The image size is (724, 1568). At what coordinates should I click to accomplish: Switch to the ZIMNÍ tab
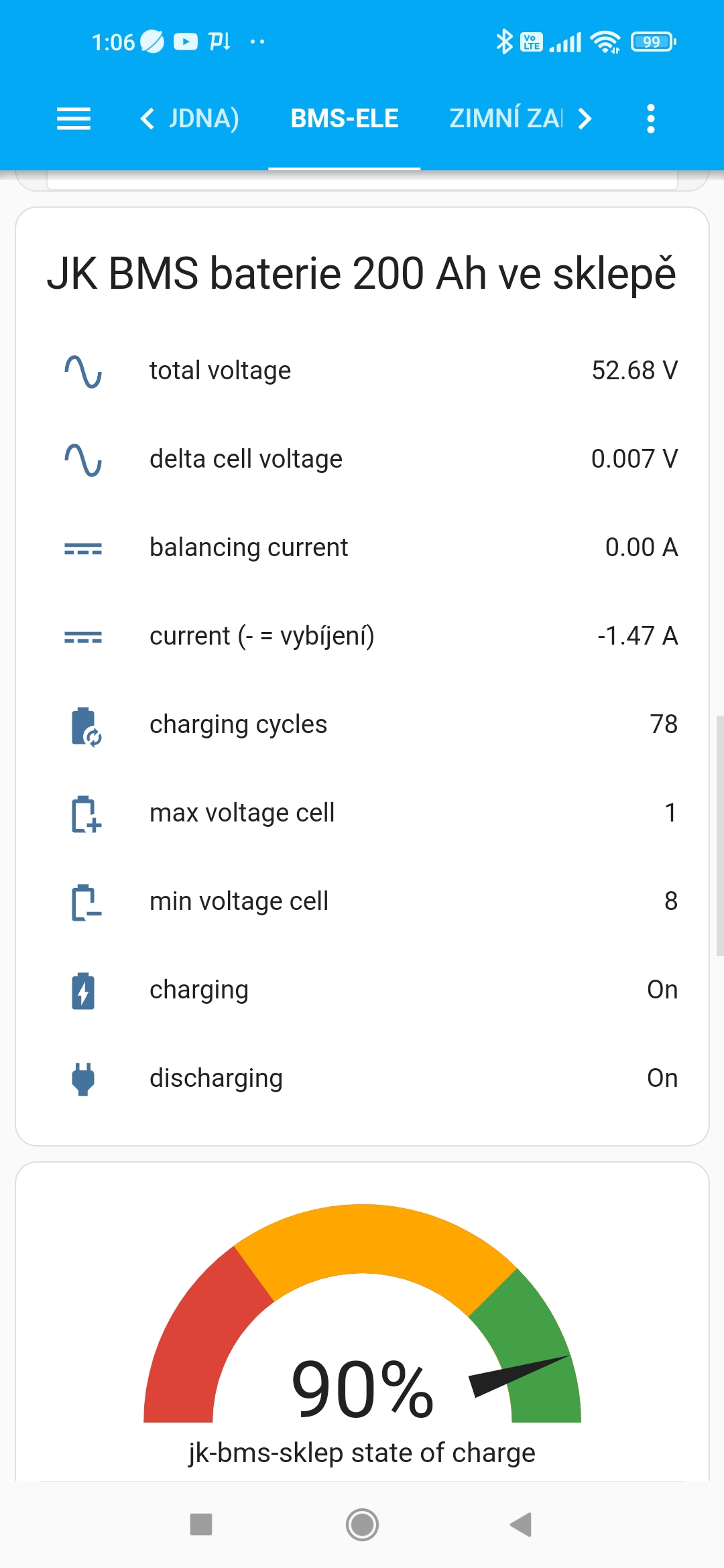[x=505, y=119]
